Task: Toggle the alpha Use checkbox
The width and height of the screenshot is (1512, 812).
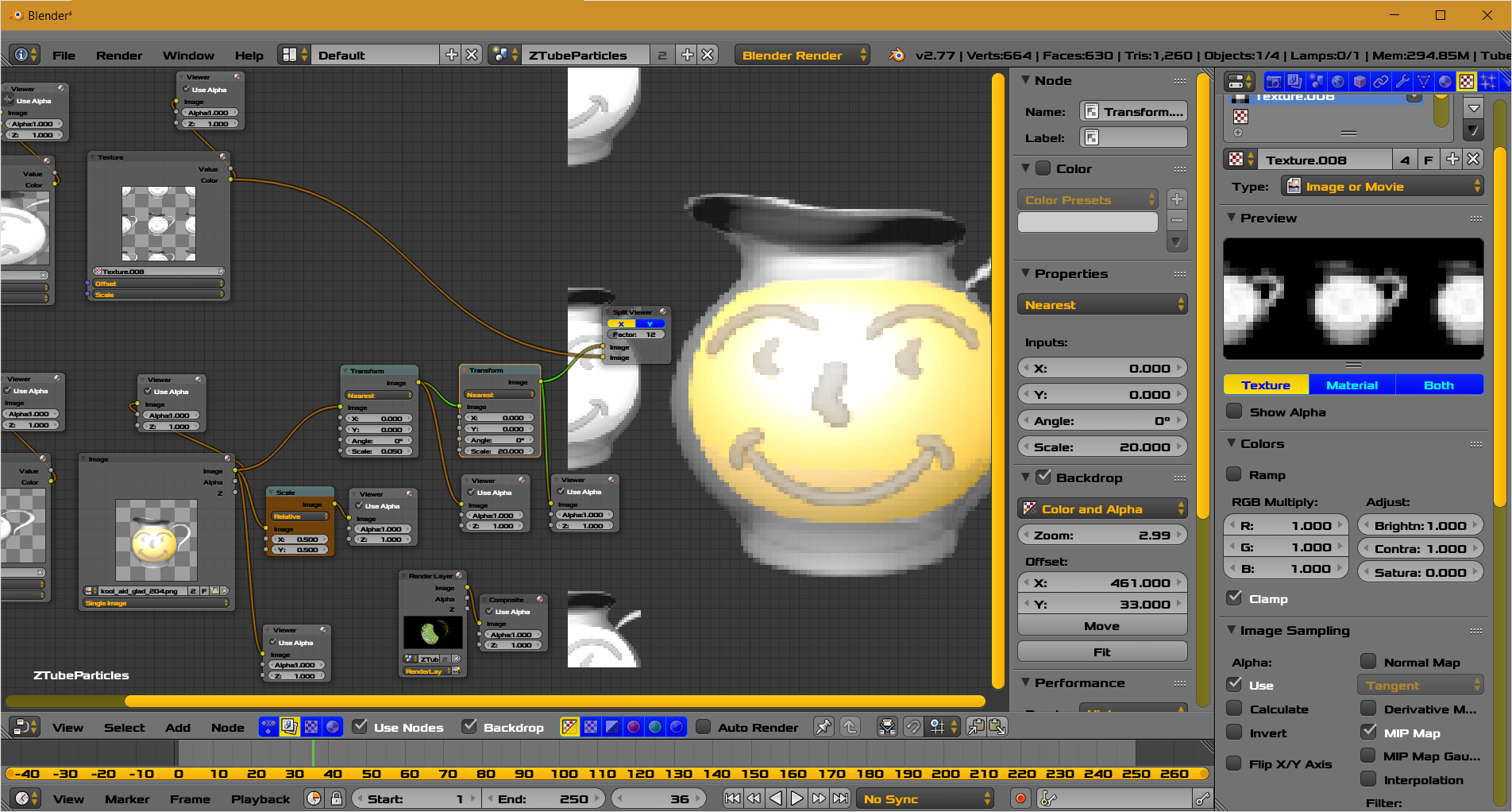Action: pos(1235,684)
